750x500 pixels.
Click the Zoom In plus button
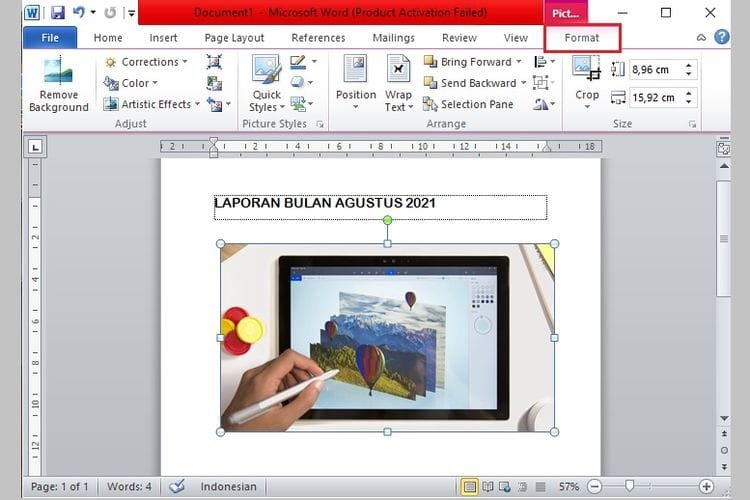706,487
